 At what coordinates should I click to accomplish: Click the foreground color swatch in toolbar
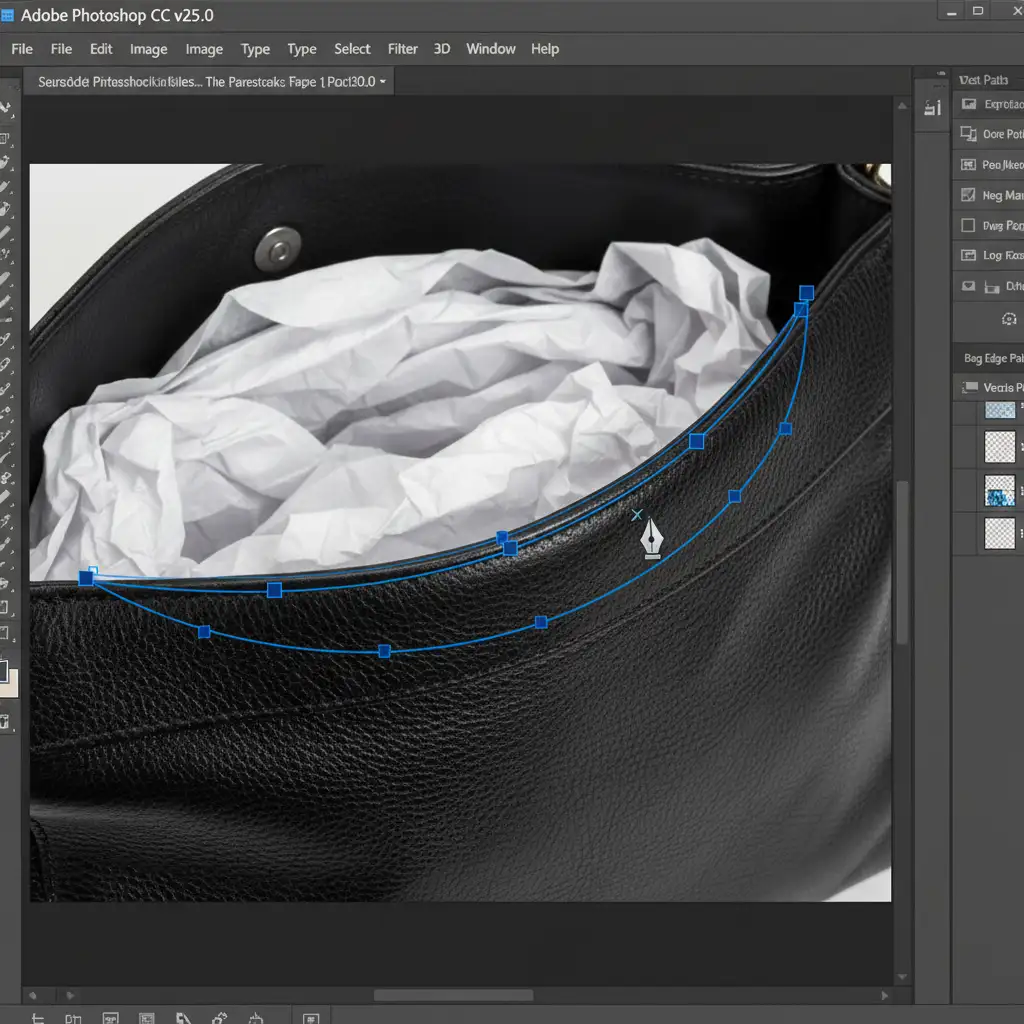(x=3, y=670)
